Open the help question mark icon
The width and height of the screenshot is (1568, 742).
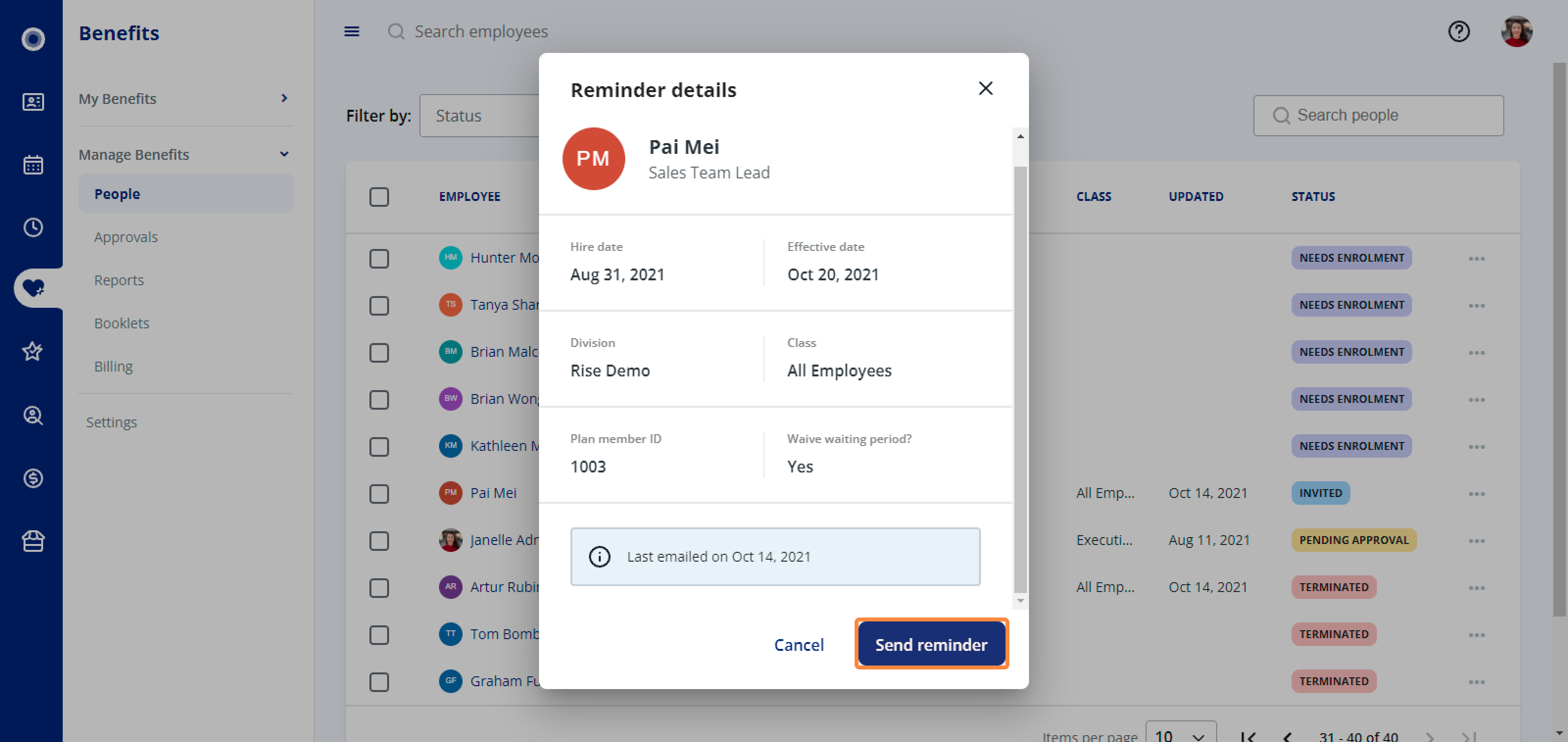(x=1458, y=31)
